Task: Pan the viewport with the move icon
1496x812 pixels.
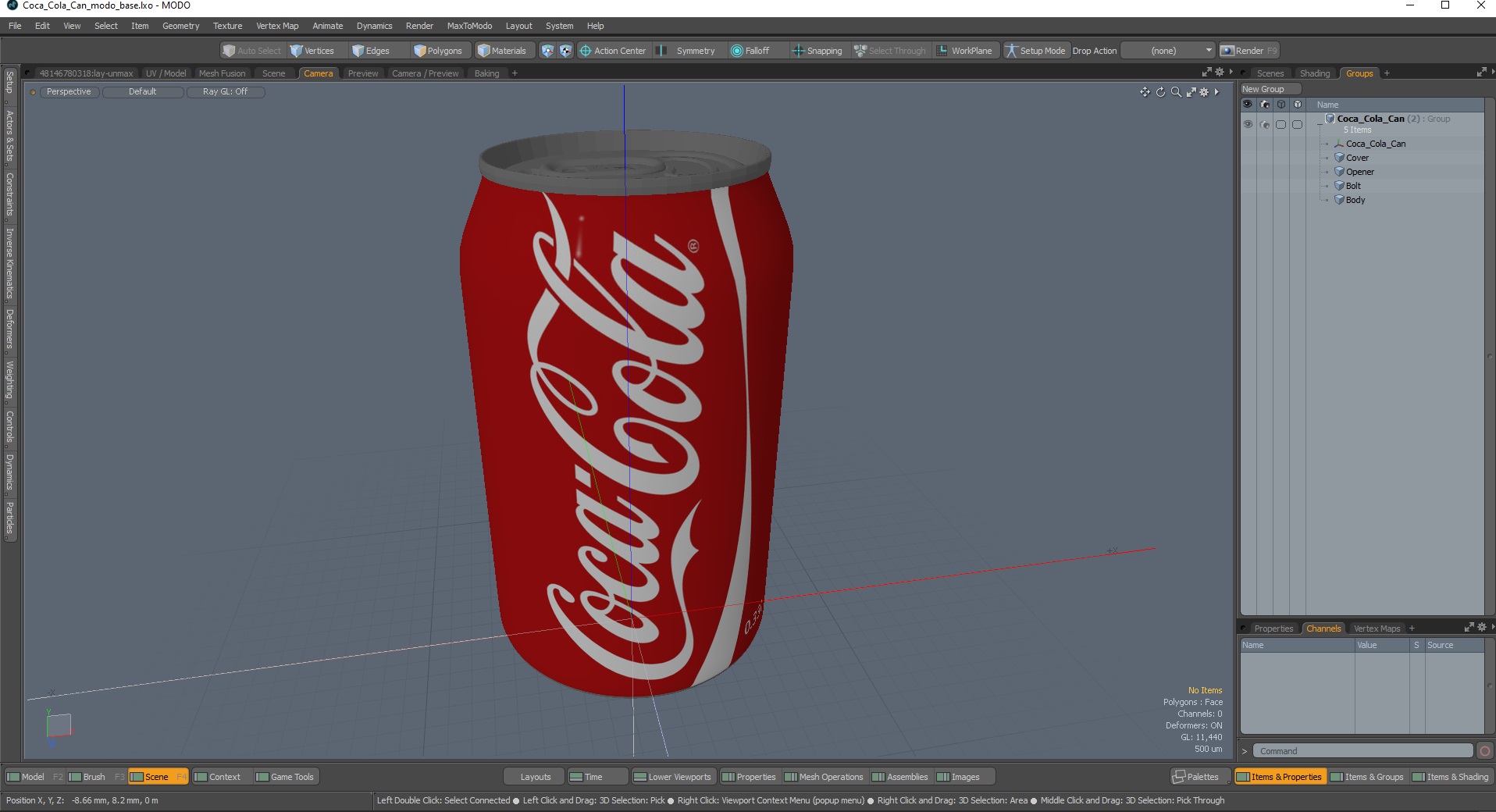Action: [x=1145, y=92]
